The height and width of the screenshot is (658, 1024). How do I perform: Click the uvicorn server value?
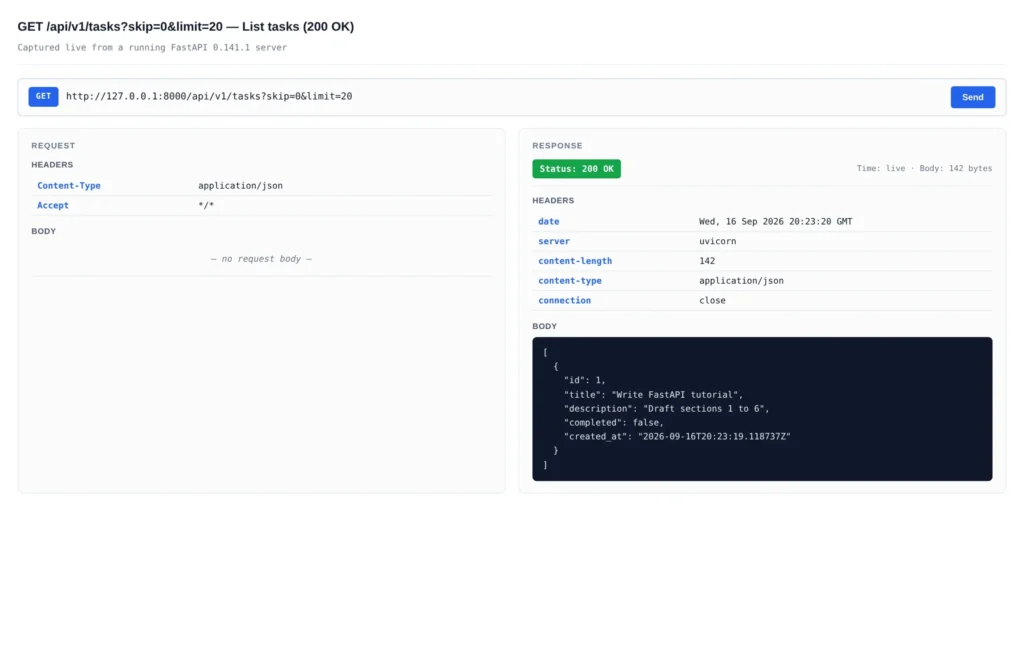[717, 241]
